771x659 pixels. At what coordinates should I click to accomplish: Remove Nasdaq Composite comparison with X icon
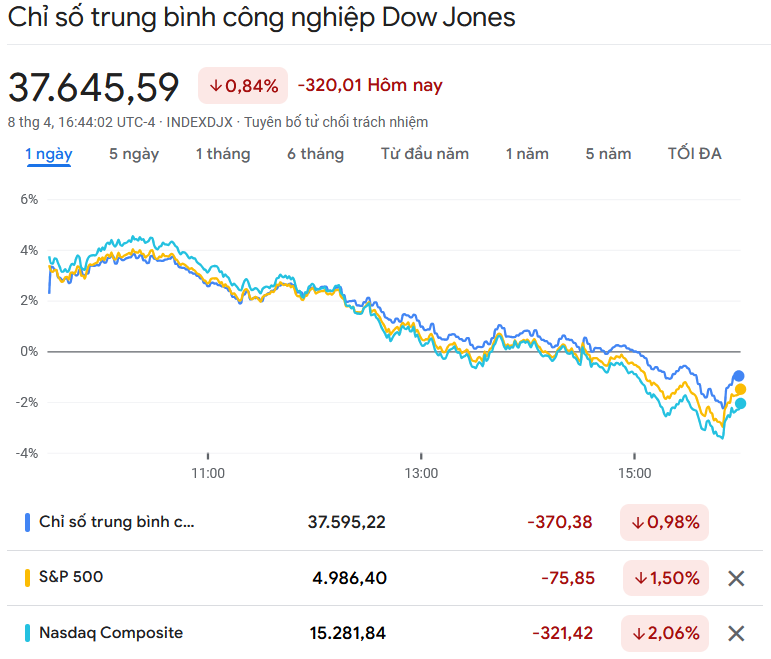click(x=736, y=633)
